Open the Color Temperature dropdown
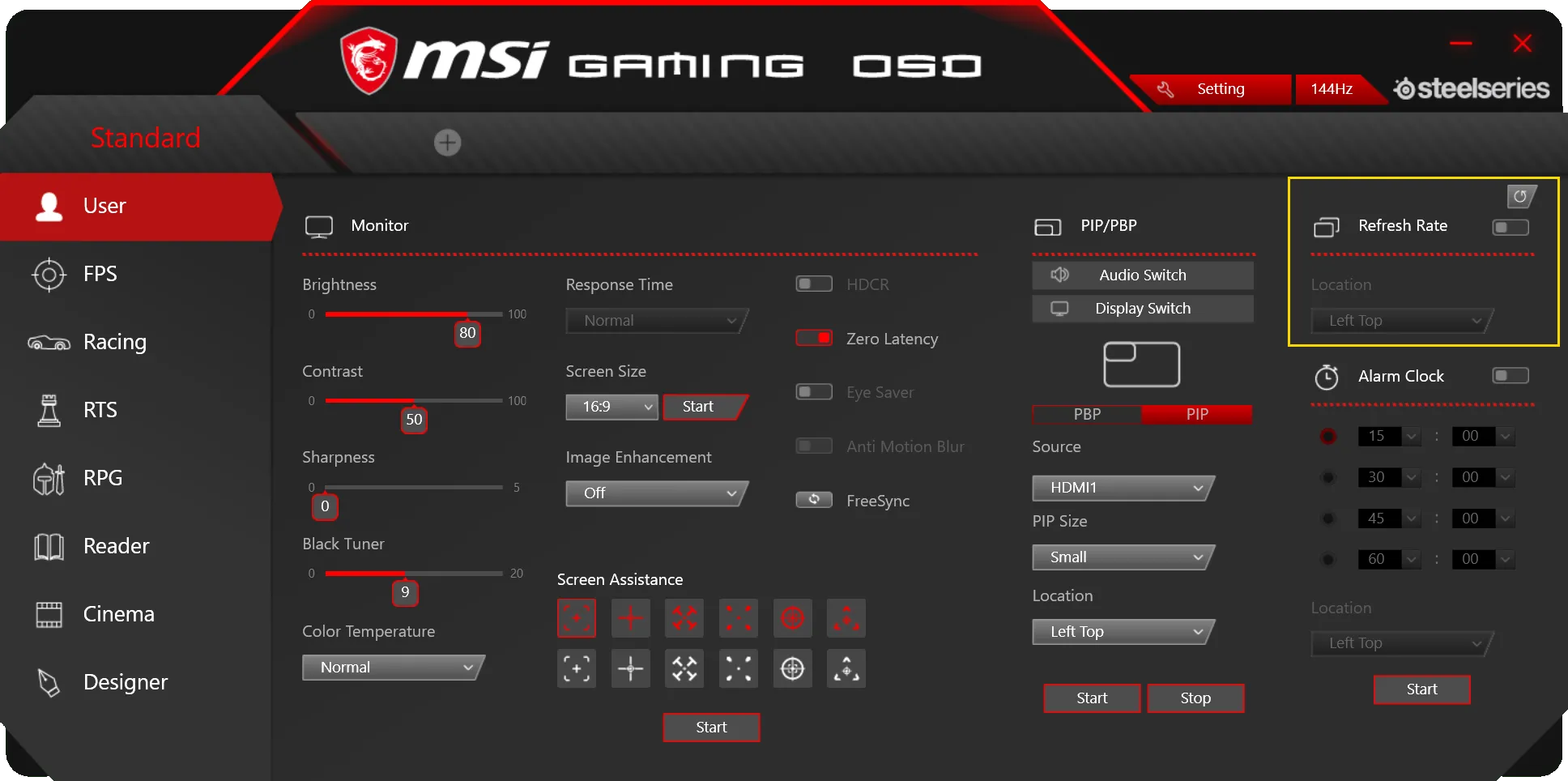The width and height of the screenshot is (1568, 781). coord(393,668)
